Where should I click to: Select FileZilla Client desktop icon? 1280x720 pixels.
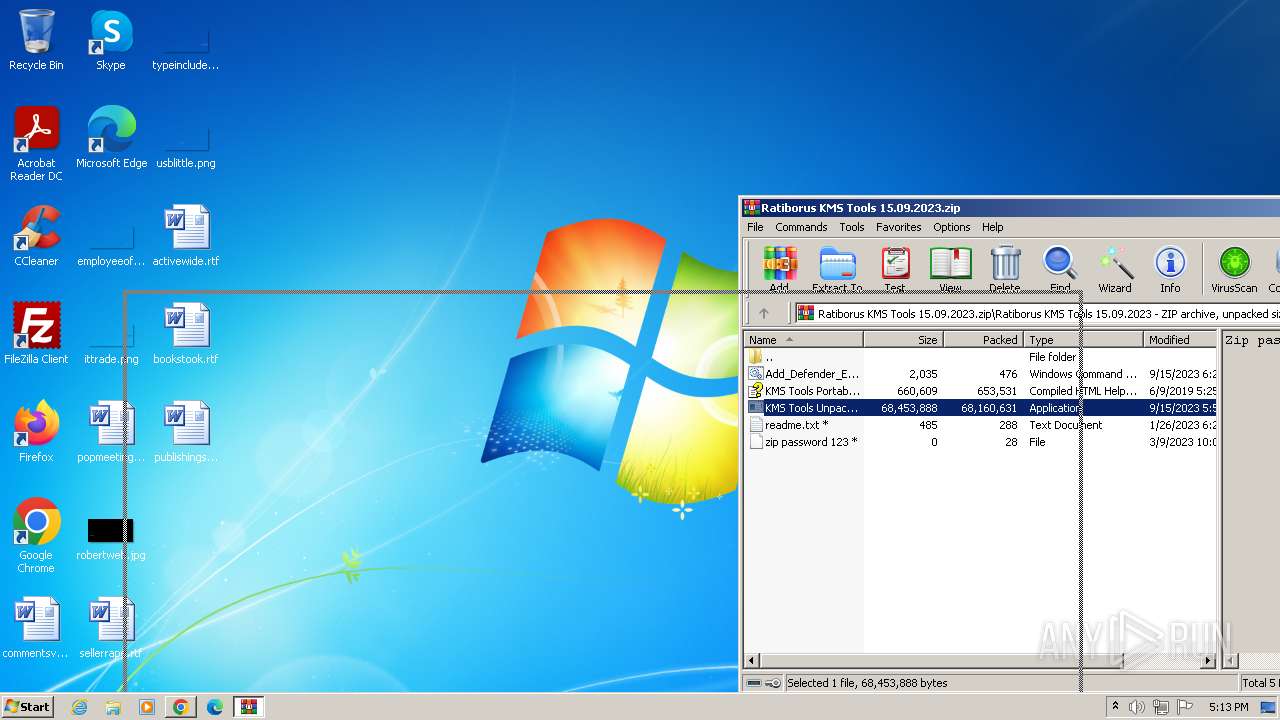coord(36,334)
